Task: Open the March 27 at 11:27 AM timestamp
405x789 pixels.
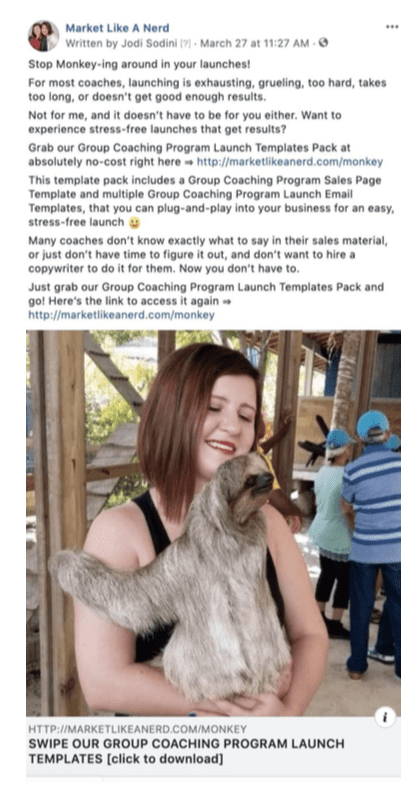Action: coord(255,43)
